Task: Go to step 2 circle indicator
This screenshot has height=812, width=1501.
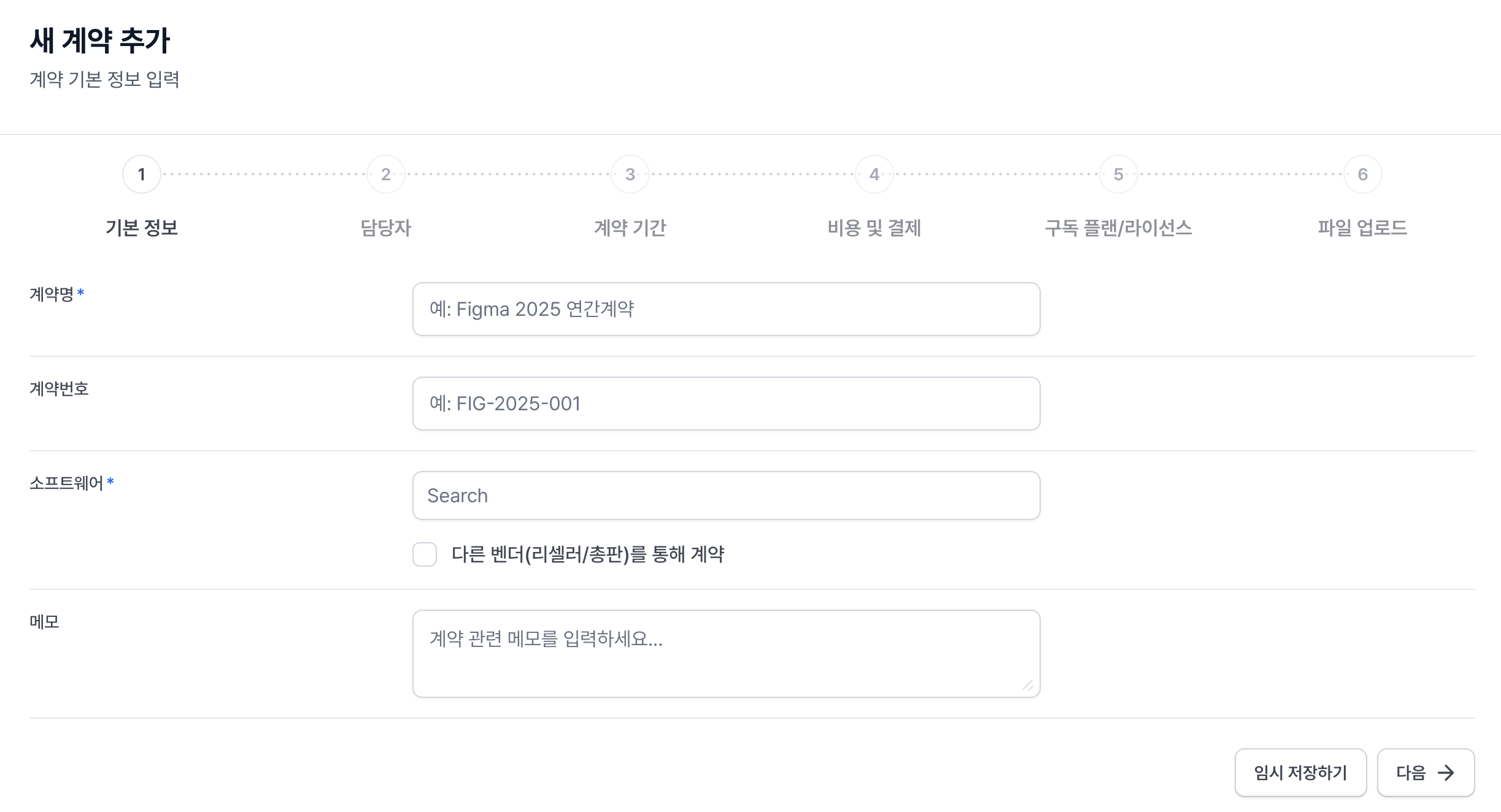Action: 386,174
